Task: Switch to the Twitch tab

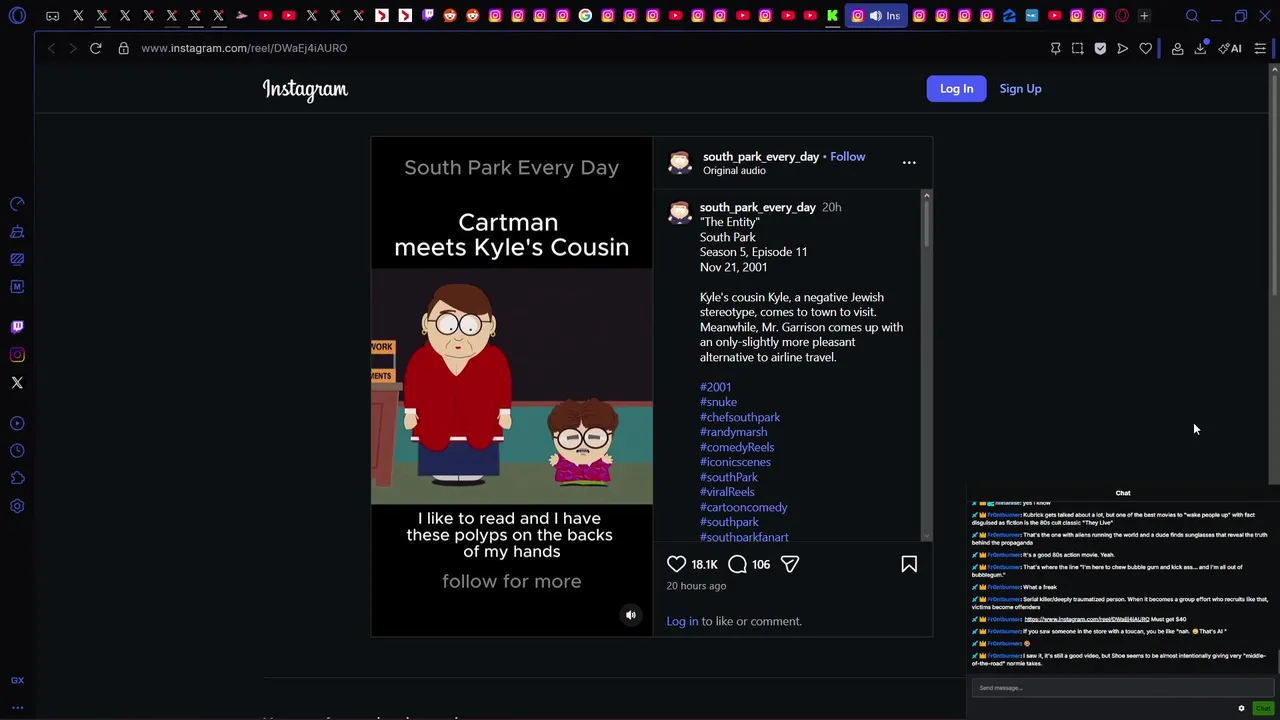Action: [427, 16]
